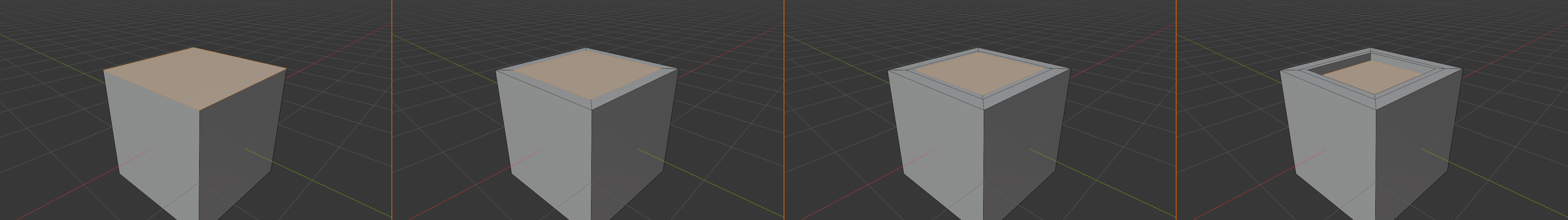
Task: Select the orange inset face on the single-inset cube
Action: point(587,75)
